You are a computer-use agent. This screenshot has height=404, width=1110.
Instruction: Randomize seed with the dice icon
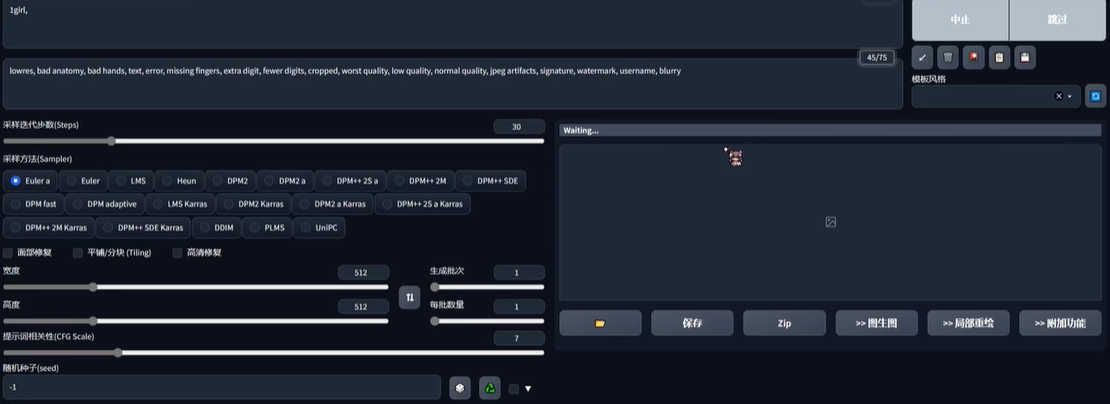pos(459,388)
